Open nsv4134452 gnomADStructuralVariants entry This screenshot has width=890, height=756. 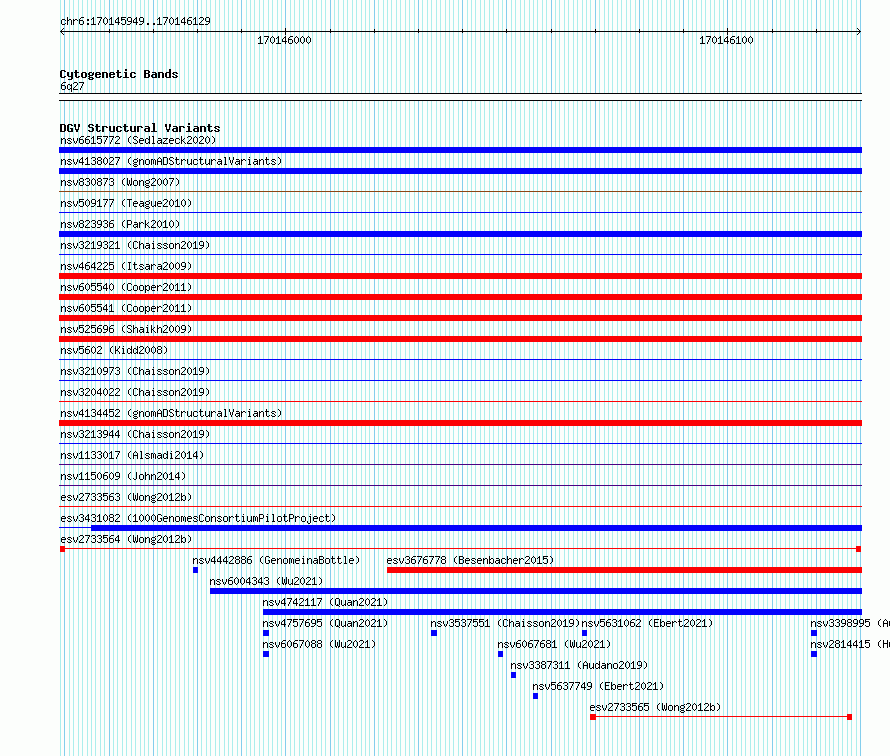click(x=171, y=413)
